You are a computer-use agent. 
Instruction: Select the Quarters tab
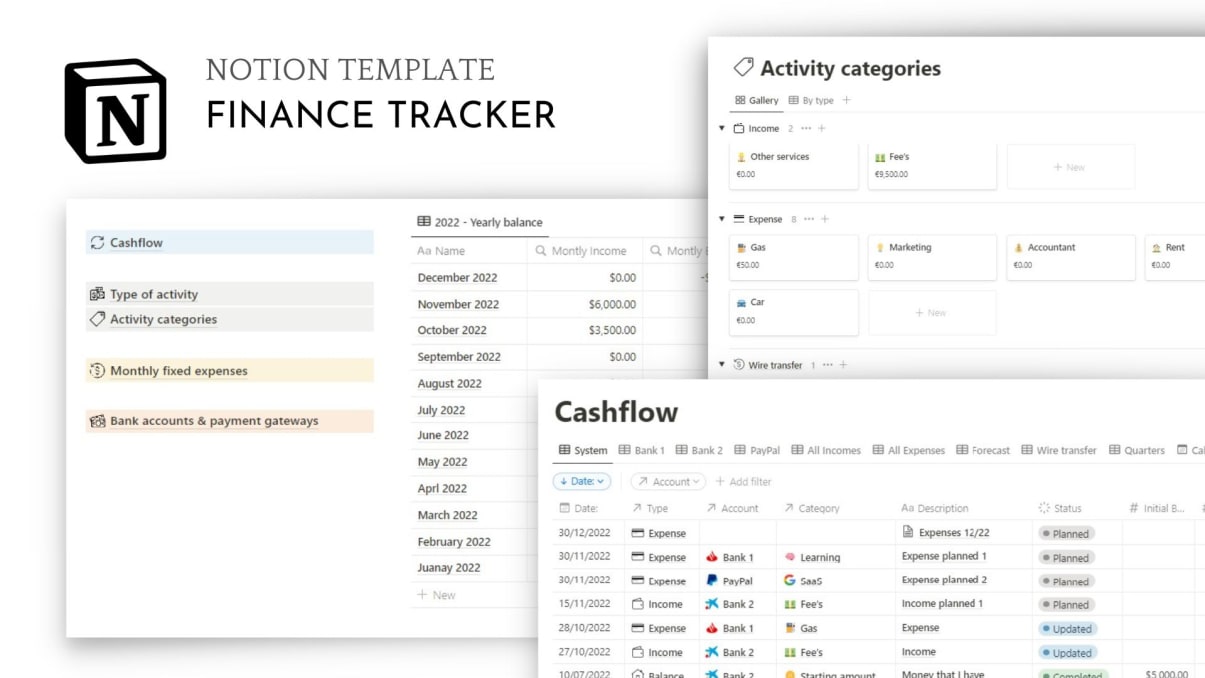coord(1137,450)
